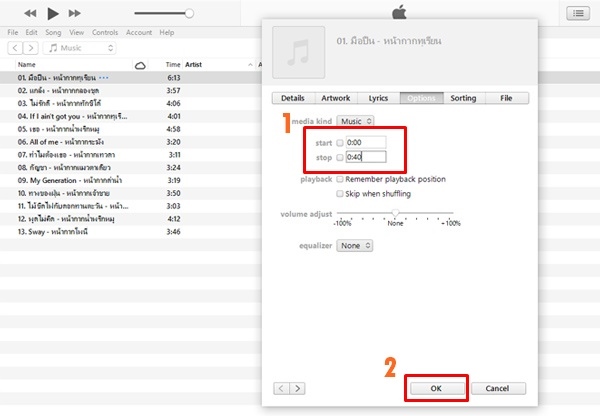Click the 4:12 duration of track 12
Screen dimensions: 600x416
tap(174, 219)
